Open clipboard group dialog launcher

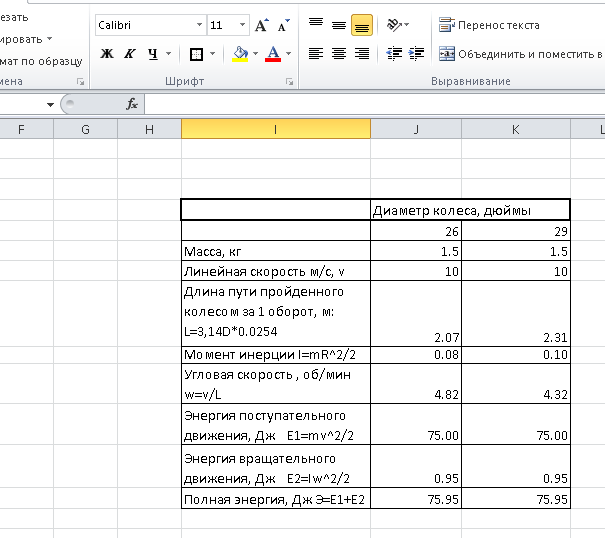point(80,81)
